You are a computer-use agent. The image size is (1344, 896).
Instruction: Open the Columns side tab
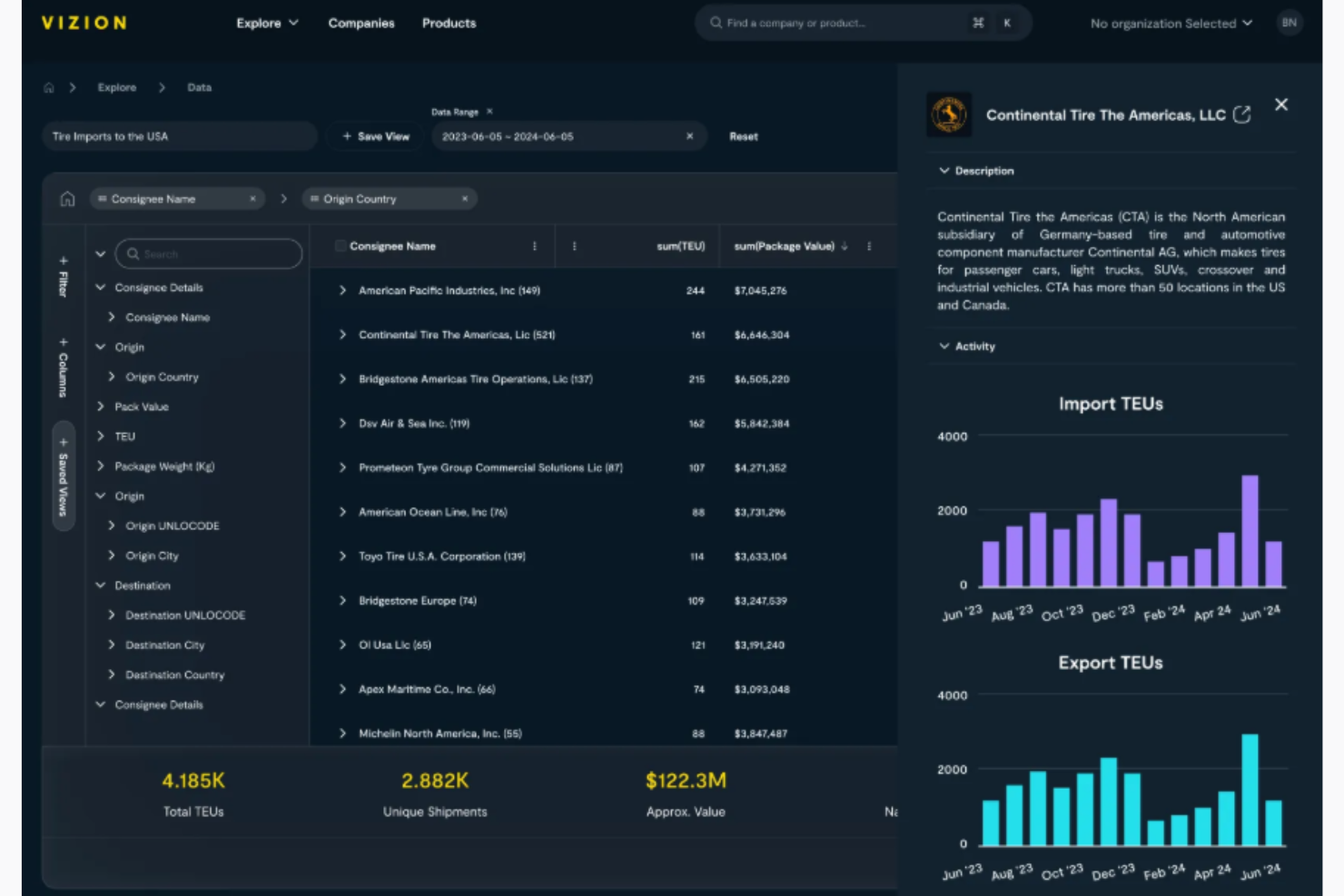64,368
